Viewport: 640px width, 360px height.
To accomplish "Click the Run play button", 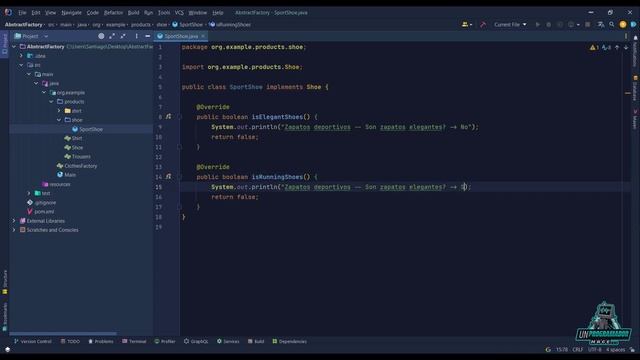I will [x=538, y=24].
